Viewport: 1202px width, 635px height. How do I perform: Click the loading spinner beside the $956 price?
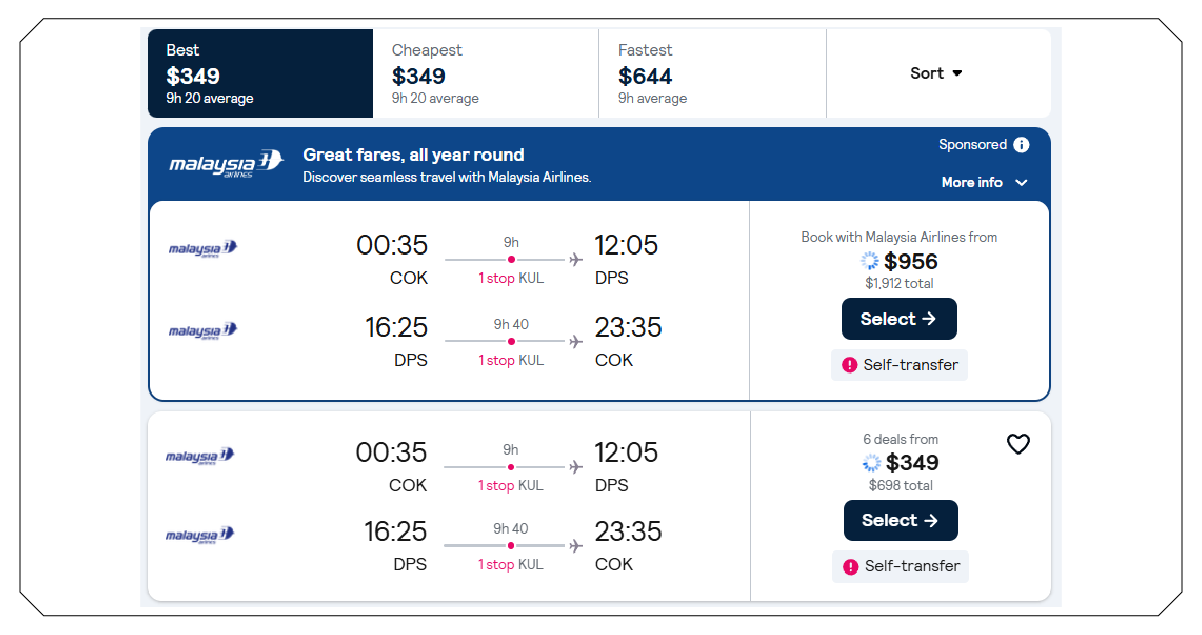pos(869,261)
